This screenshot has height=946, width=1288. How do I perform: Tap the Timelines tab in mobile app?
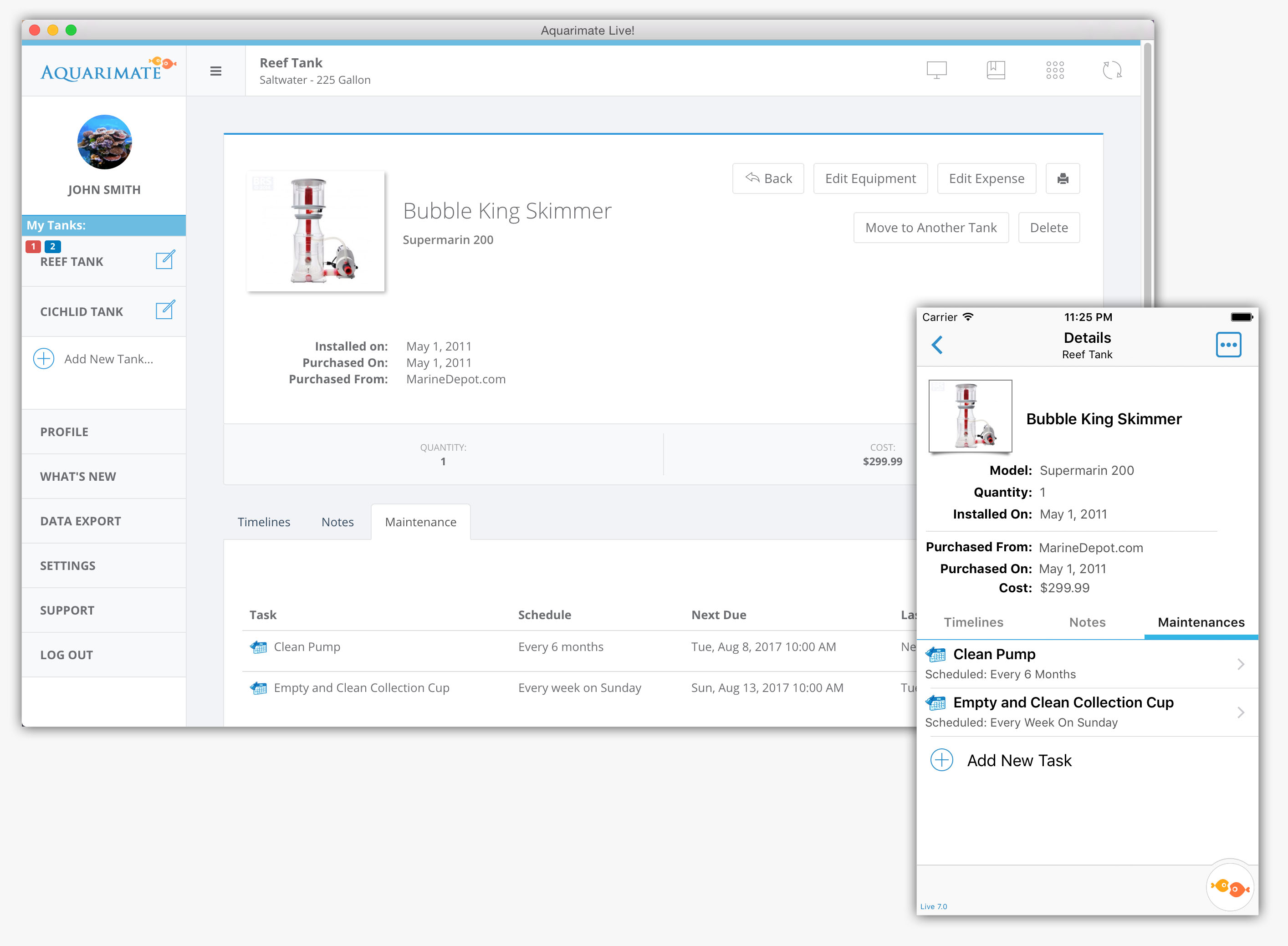pyautogui.click(x=973, y=622)
